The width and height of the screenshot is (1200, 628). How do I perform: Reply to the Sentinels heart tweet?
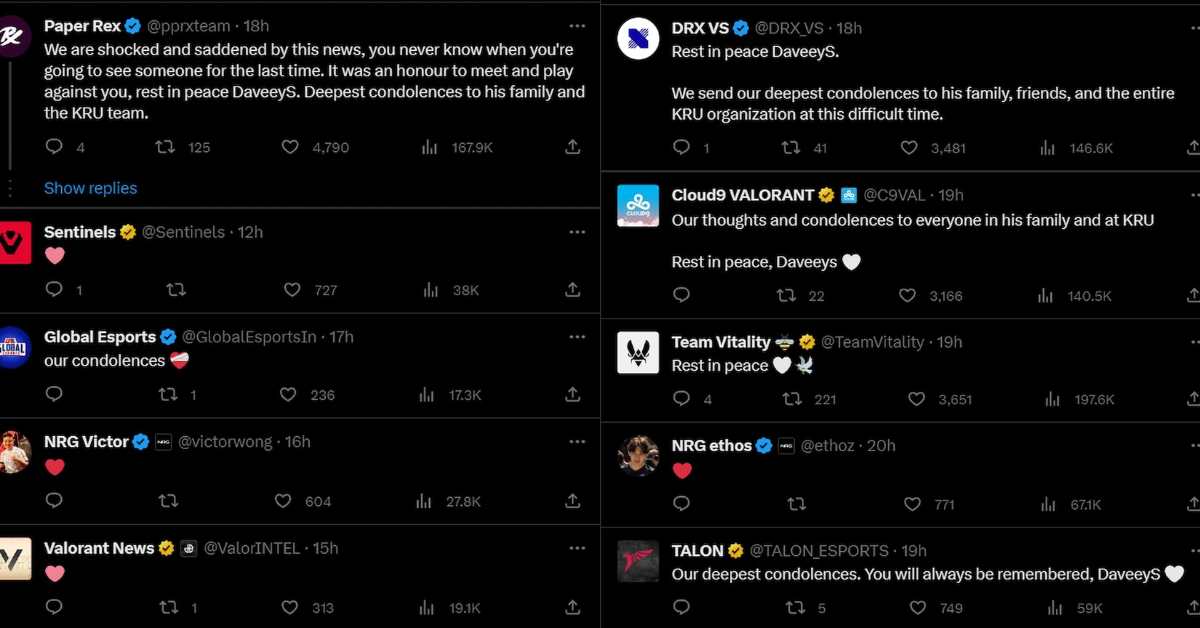(54, 289)
